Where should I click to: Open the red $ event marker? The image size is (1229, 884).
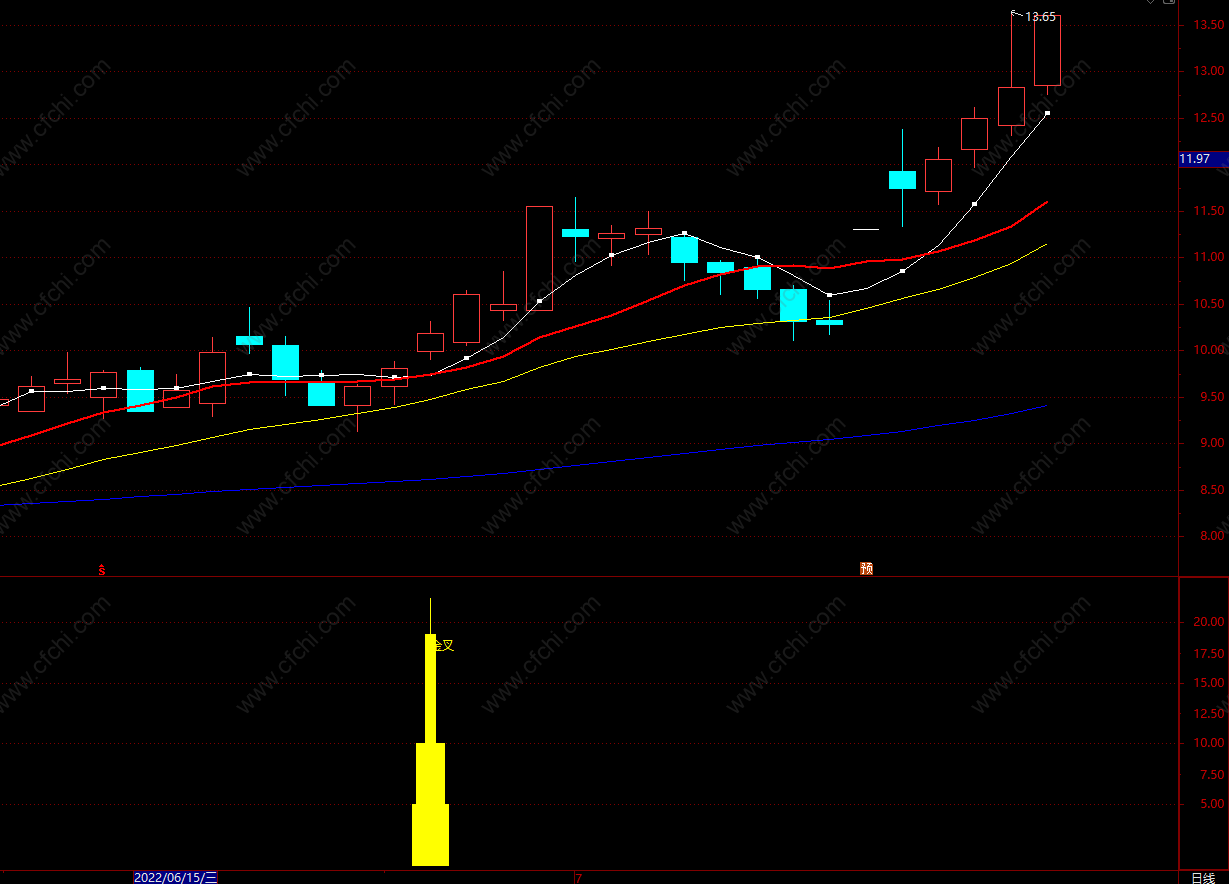(102, 570)
